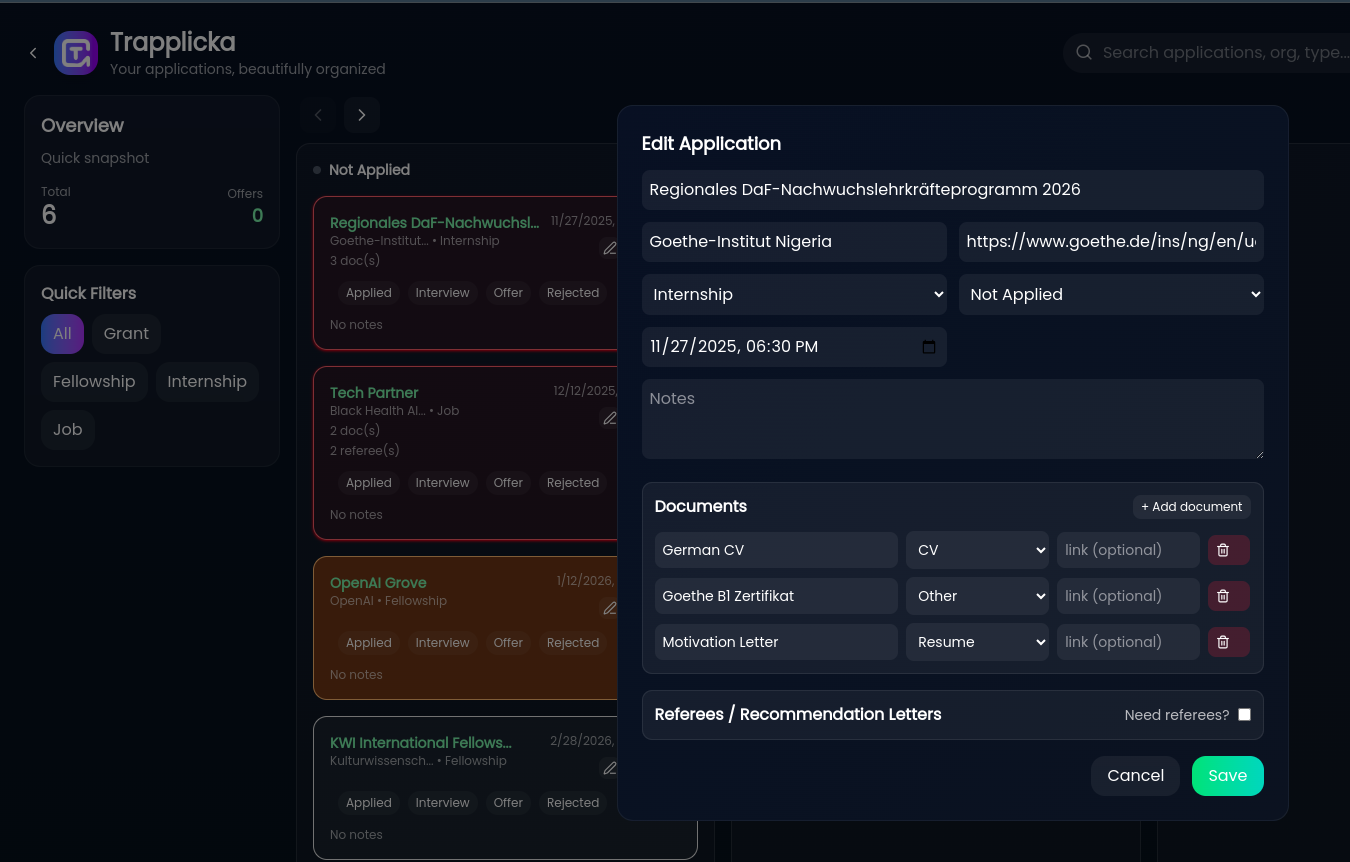Click the search magnifier icon in the top bar
This screenshot has width=1350, height=862.
1084,52
